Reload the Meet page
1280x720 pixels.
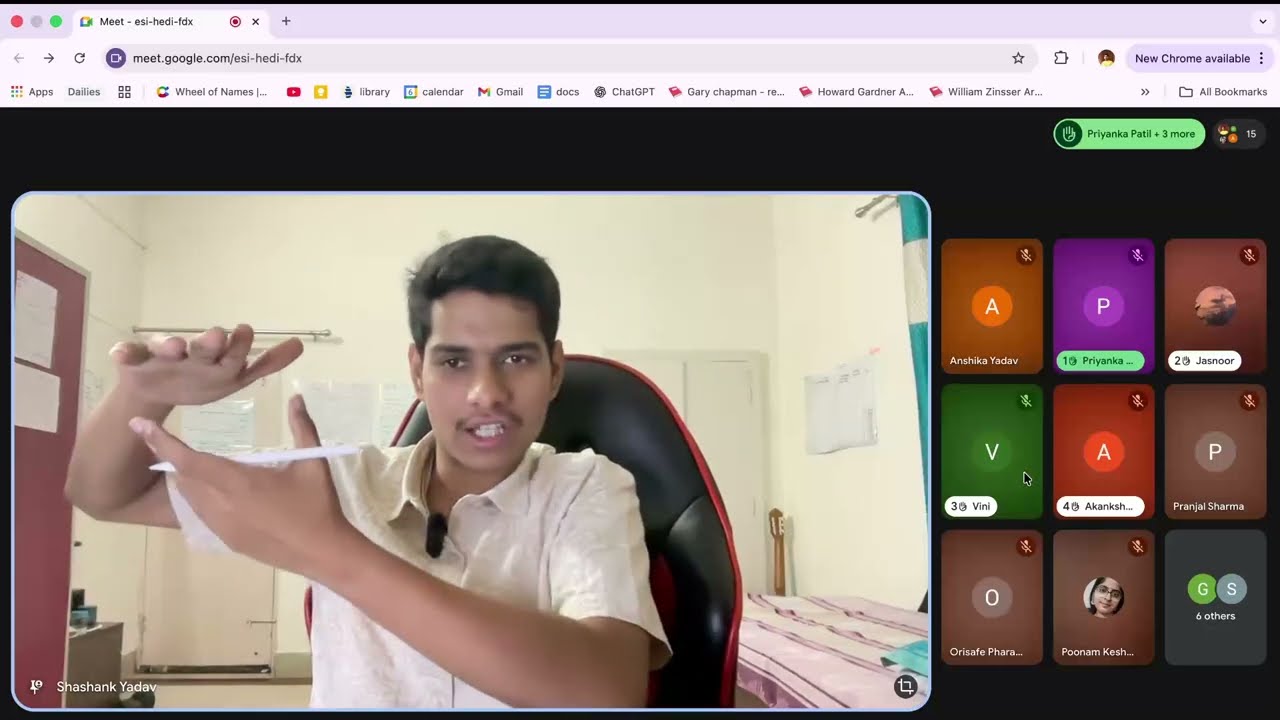pyautogui.click(x=79, y=58)
